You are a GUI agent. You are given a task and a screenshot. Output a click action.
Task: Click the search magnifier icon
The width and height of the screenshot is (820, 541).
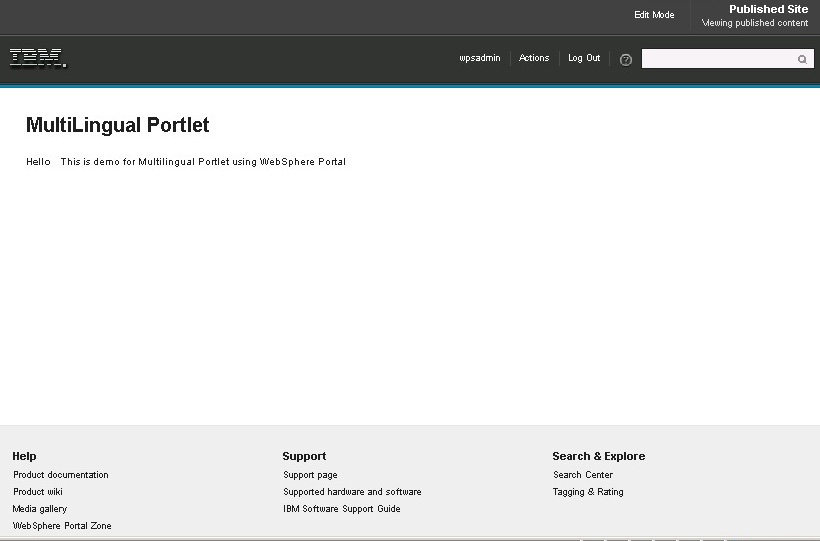(x=802, y=59)
